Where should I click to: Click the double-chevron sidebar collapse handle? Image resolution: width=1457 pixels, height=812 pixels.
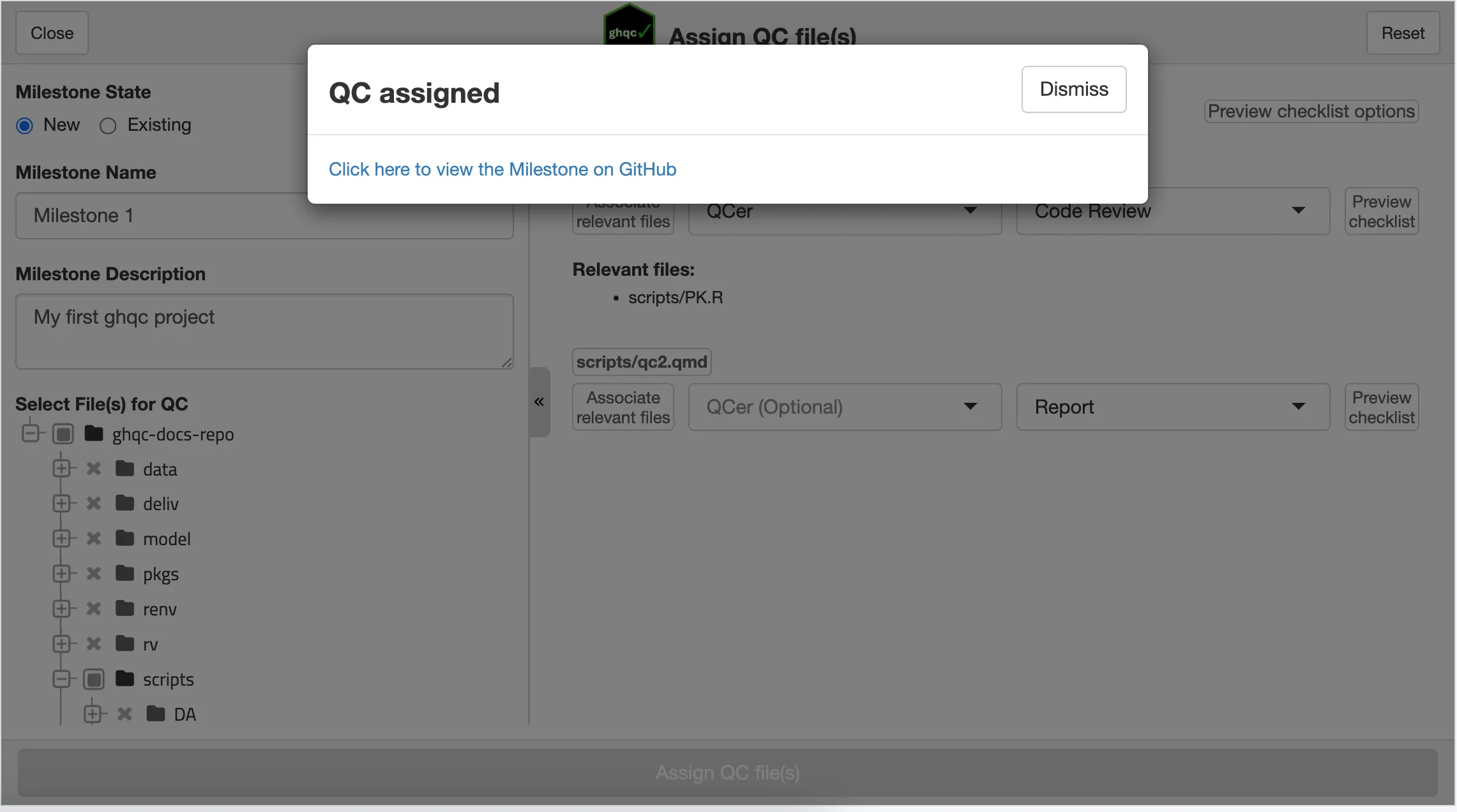click(x=540, y=402)
